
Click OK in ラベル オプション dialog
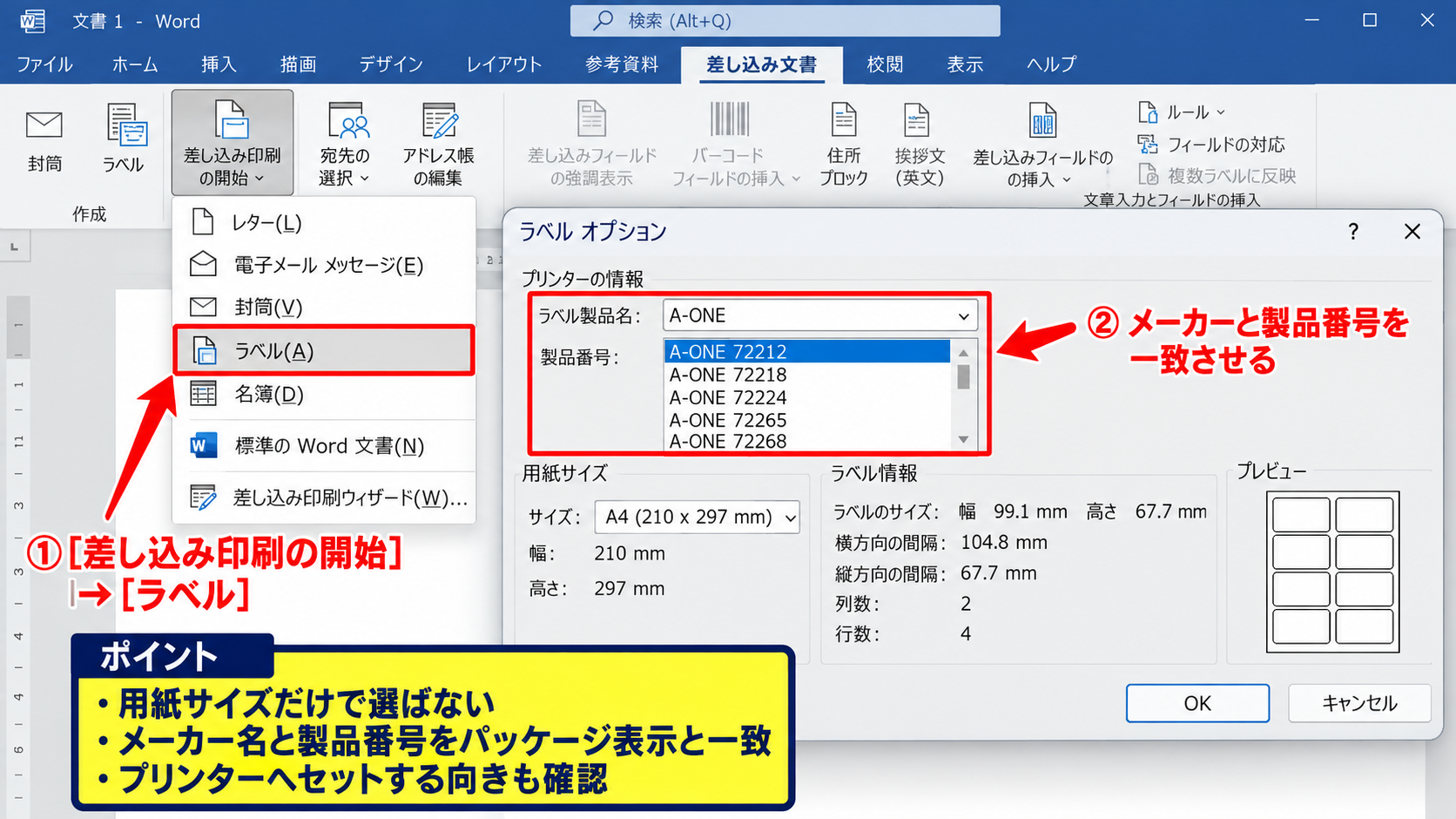[x=1197, y=703]
